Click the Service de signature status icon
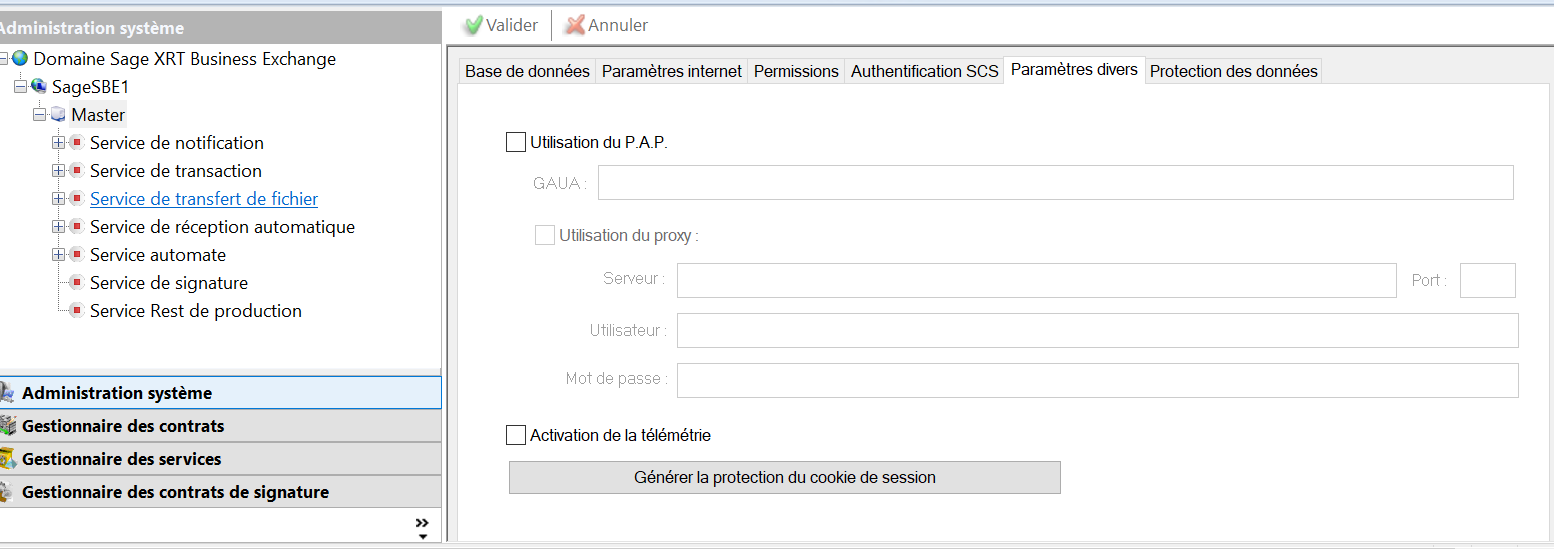Viewport: 1554px width, 549px height. [x=77, y=283]
